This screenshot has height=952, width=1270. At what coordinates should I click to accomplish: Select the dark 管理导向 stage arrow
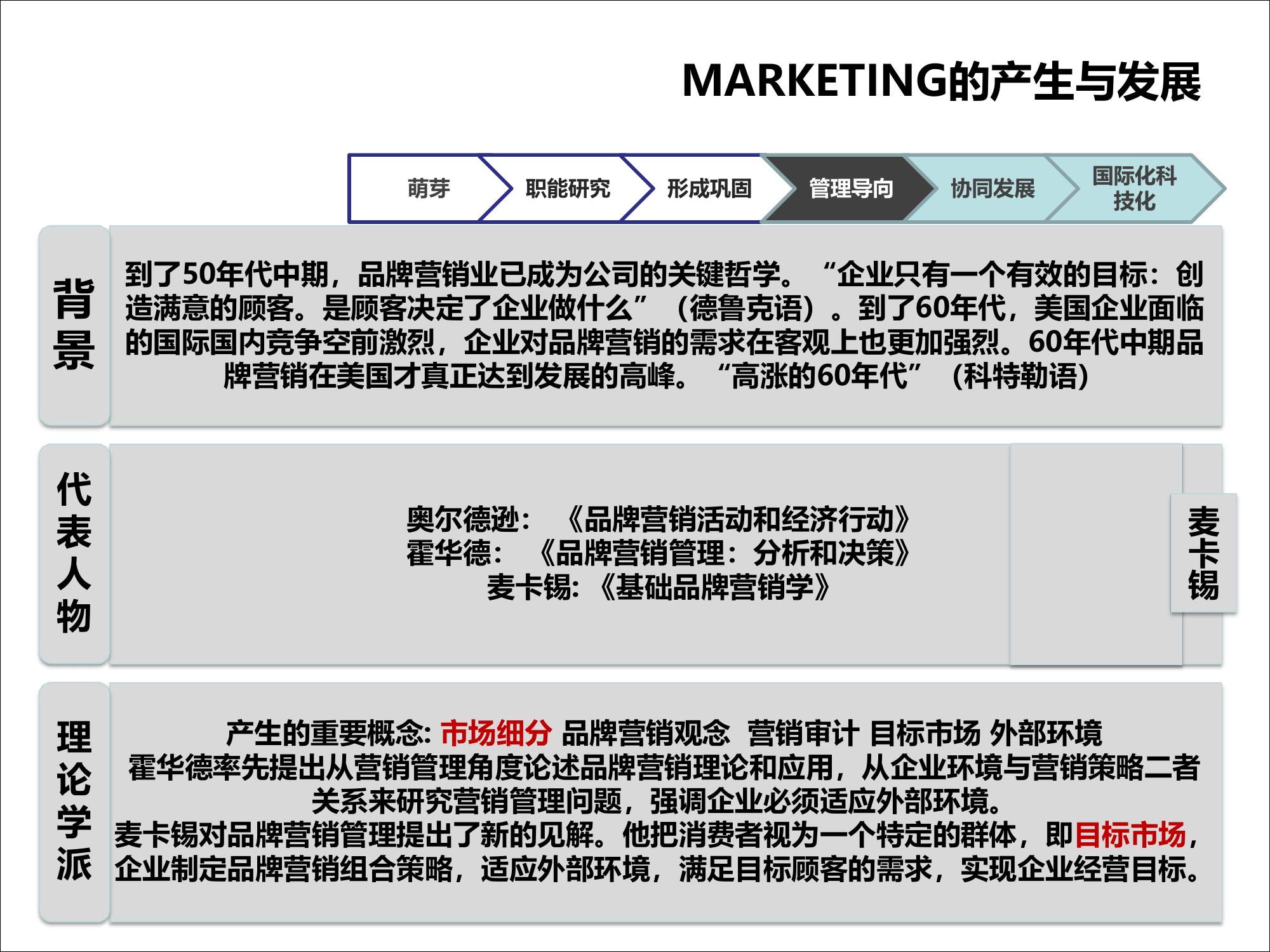[x=850, y=188]
